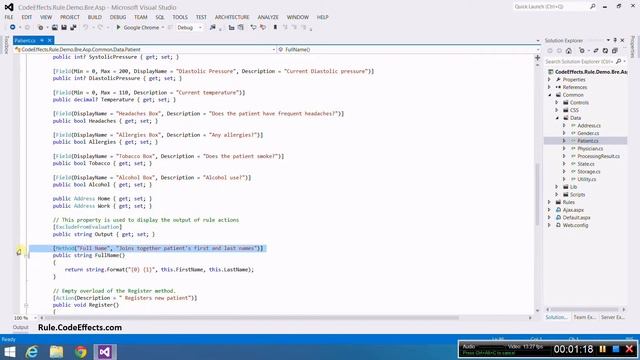Stop the screen recording with blue square
Image resolution: width=640 pixels, height=360 pixels.
point(616,349)
